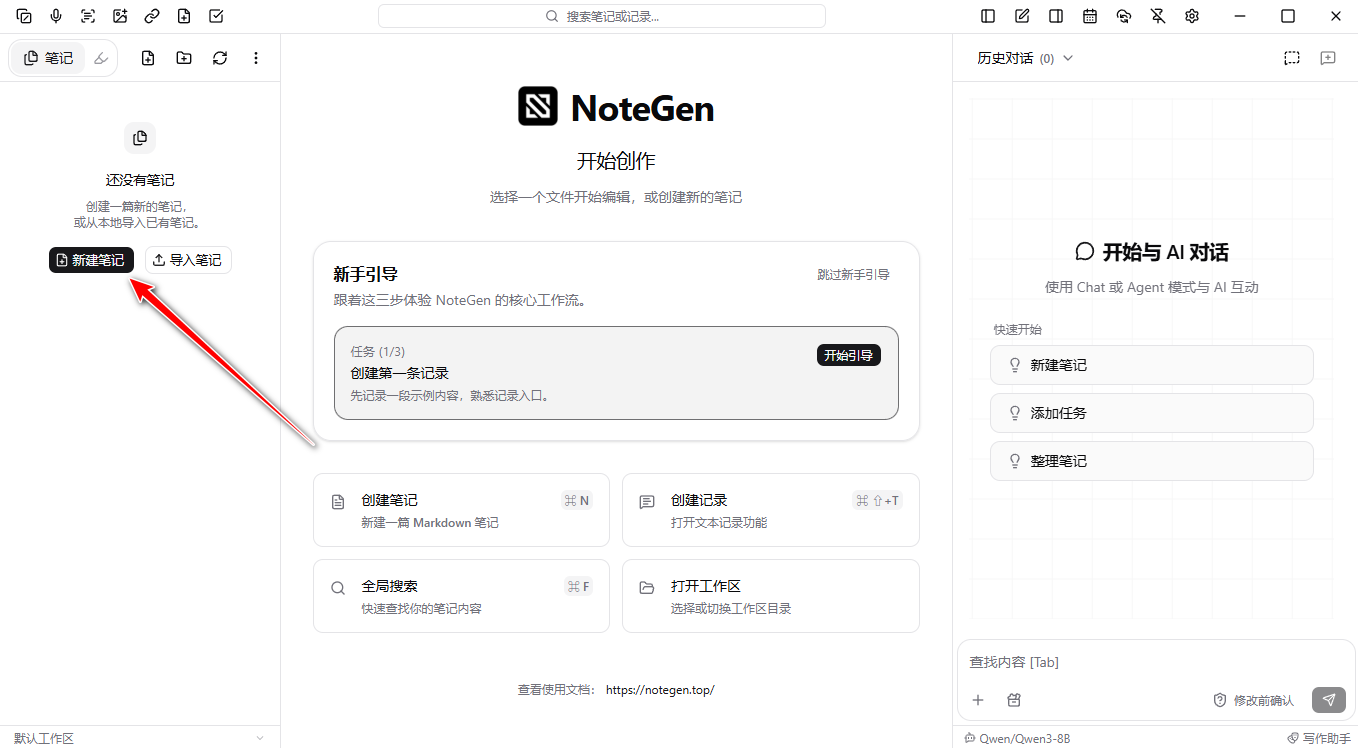The height and width of the screenshot is (748, 1358).
Task: Add an image record with the image-plus icon
Action: (x=120, y=16)
